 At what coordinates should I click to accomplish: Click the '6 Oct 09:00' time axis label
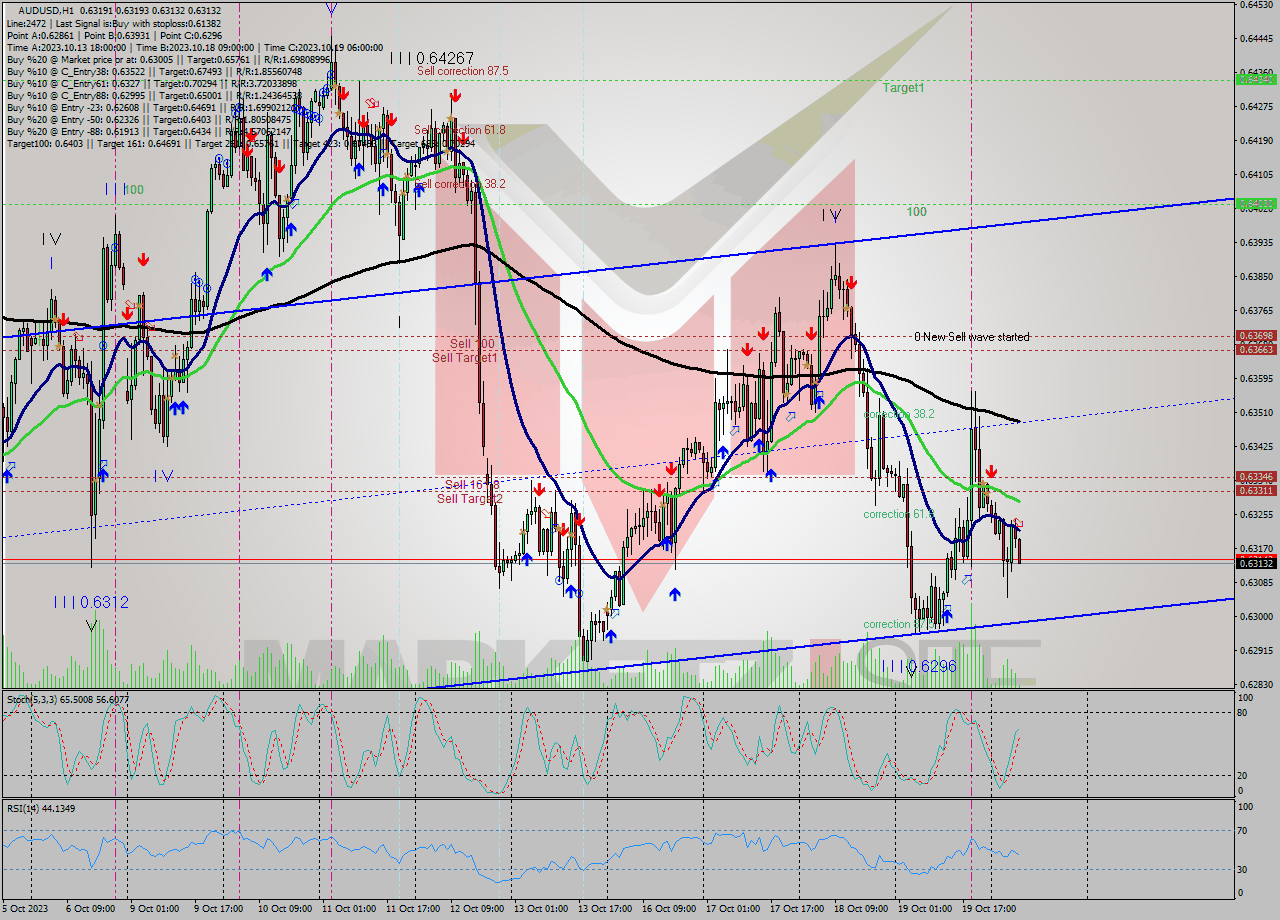click(x=90, y=909)
